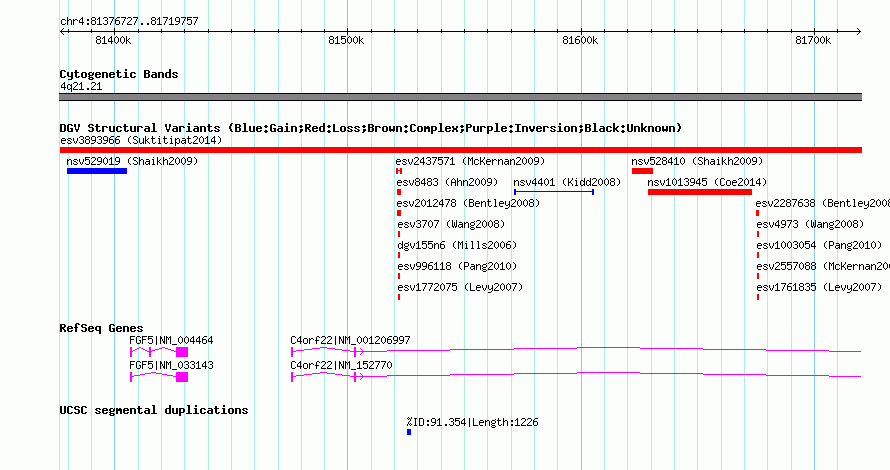Select the esv996118 (Pang2010) variant label

[457, 266]
